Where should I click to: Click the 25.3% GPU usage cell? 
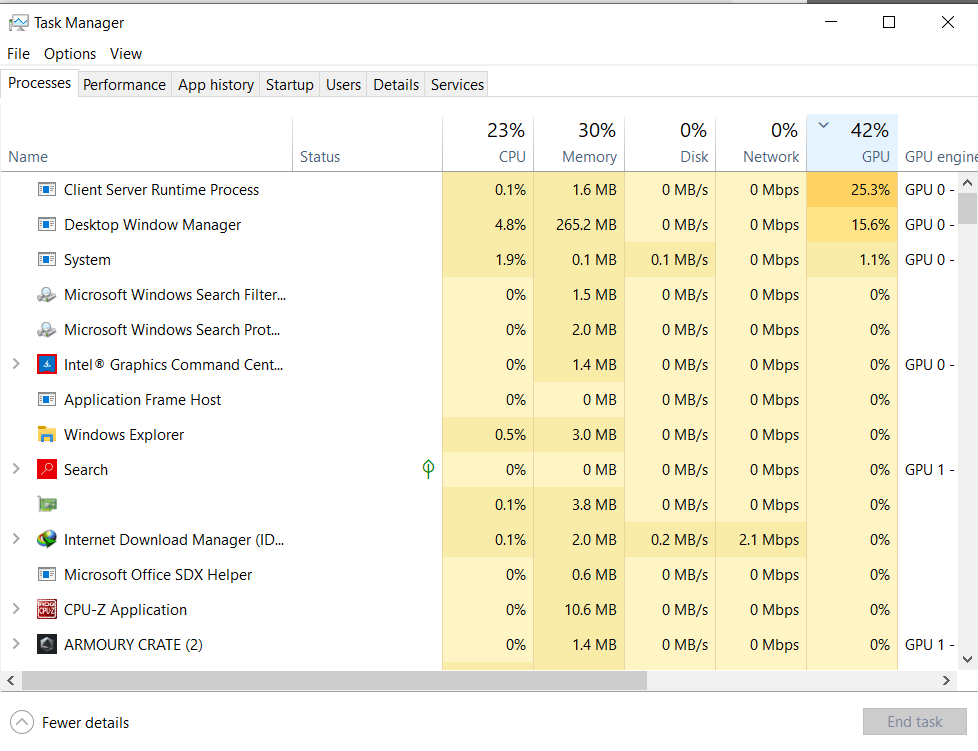tap(852, 190)
